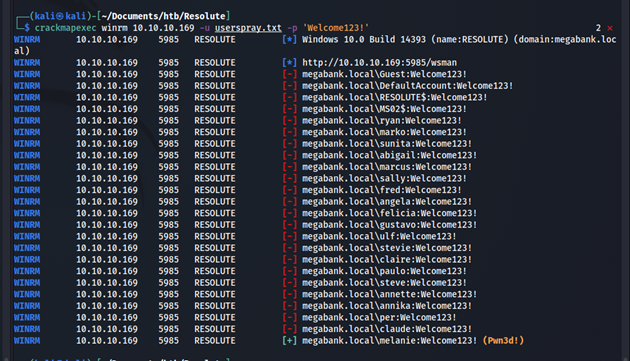The height and width of the screenshot is (361, 630).
Task: Click the megabank.local\annette:Welcome123! entry
Action: [x=390, y=294]
